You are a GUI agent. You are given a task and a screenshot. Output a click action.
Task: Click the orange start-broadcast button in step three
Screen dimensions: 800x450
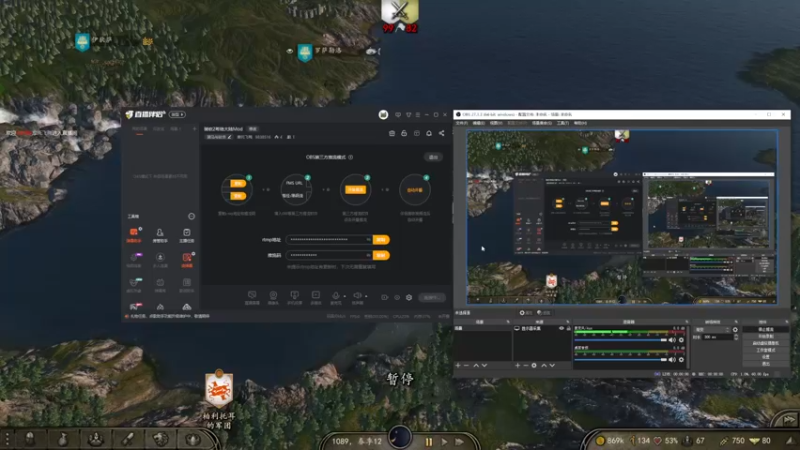[355, 189]
